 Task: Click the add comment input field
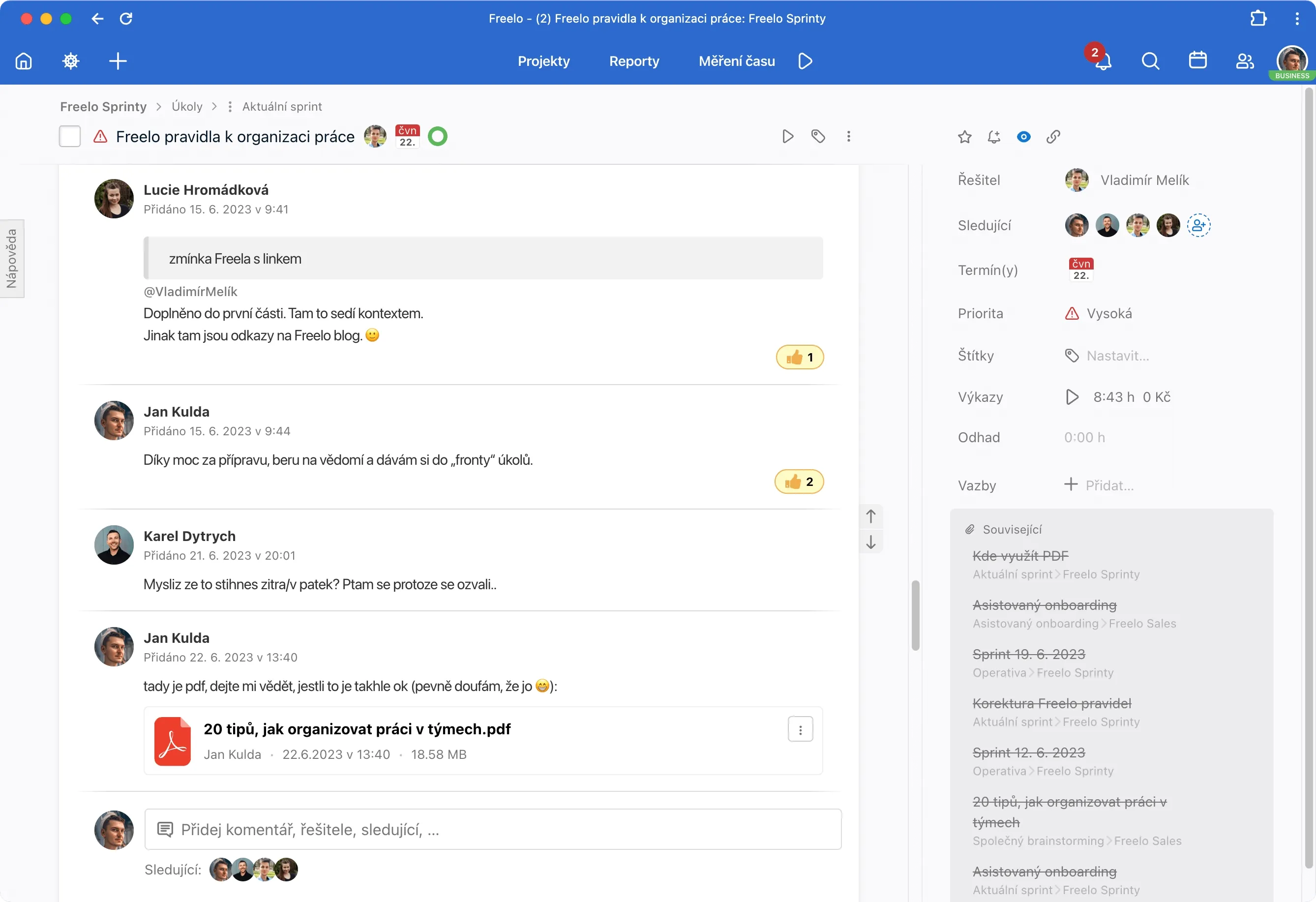493,830
